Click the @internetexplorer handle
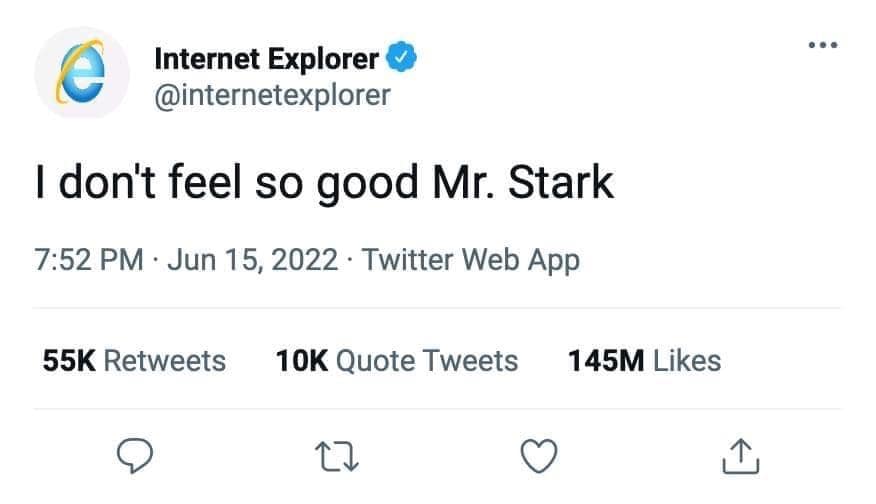The image size is (876, 504). [x=272, y=95]
